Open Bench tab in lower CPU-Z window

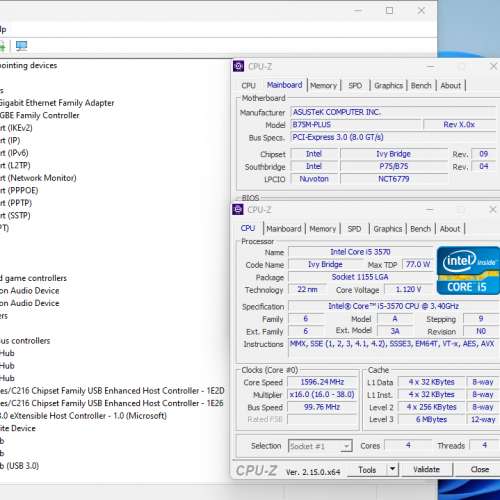coord(420,229)
